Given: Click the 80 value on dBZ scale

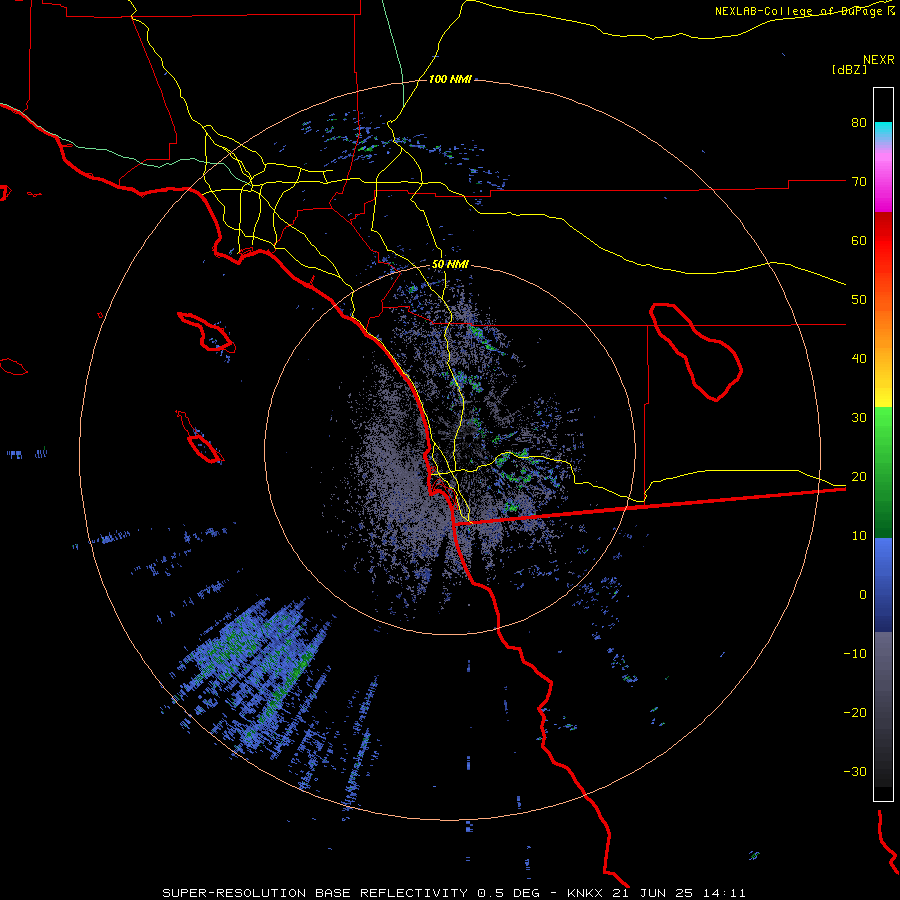Looking at the screenshot, I should point(859,123).
